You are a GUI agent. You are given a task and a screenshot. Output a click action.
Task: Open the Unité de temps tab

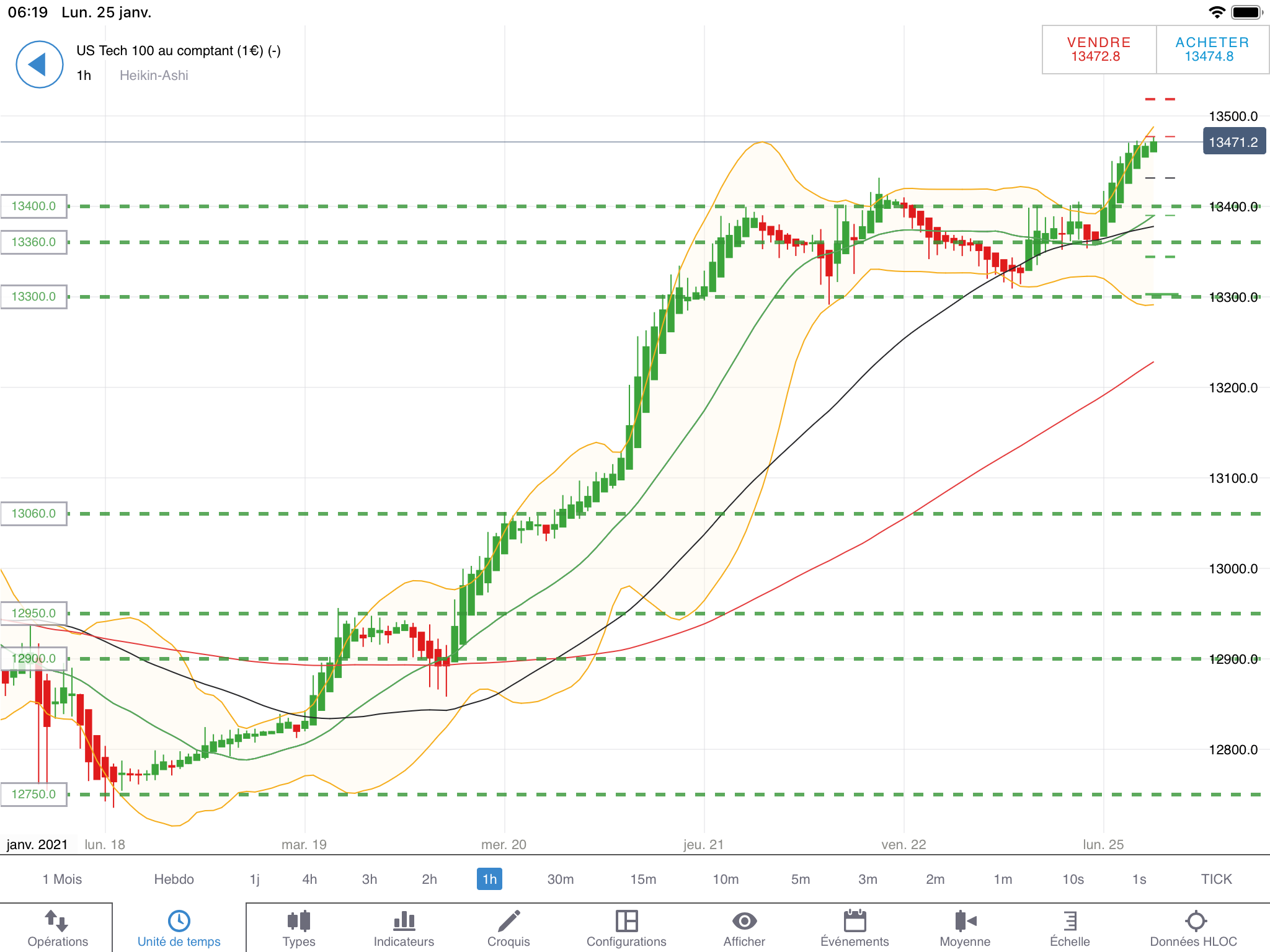(179, 928)
